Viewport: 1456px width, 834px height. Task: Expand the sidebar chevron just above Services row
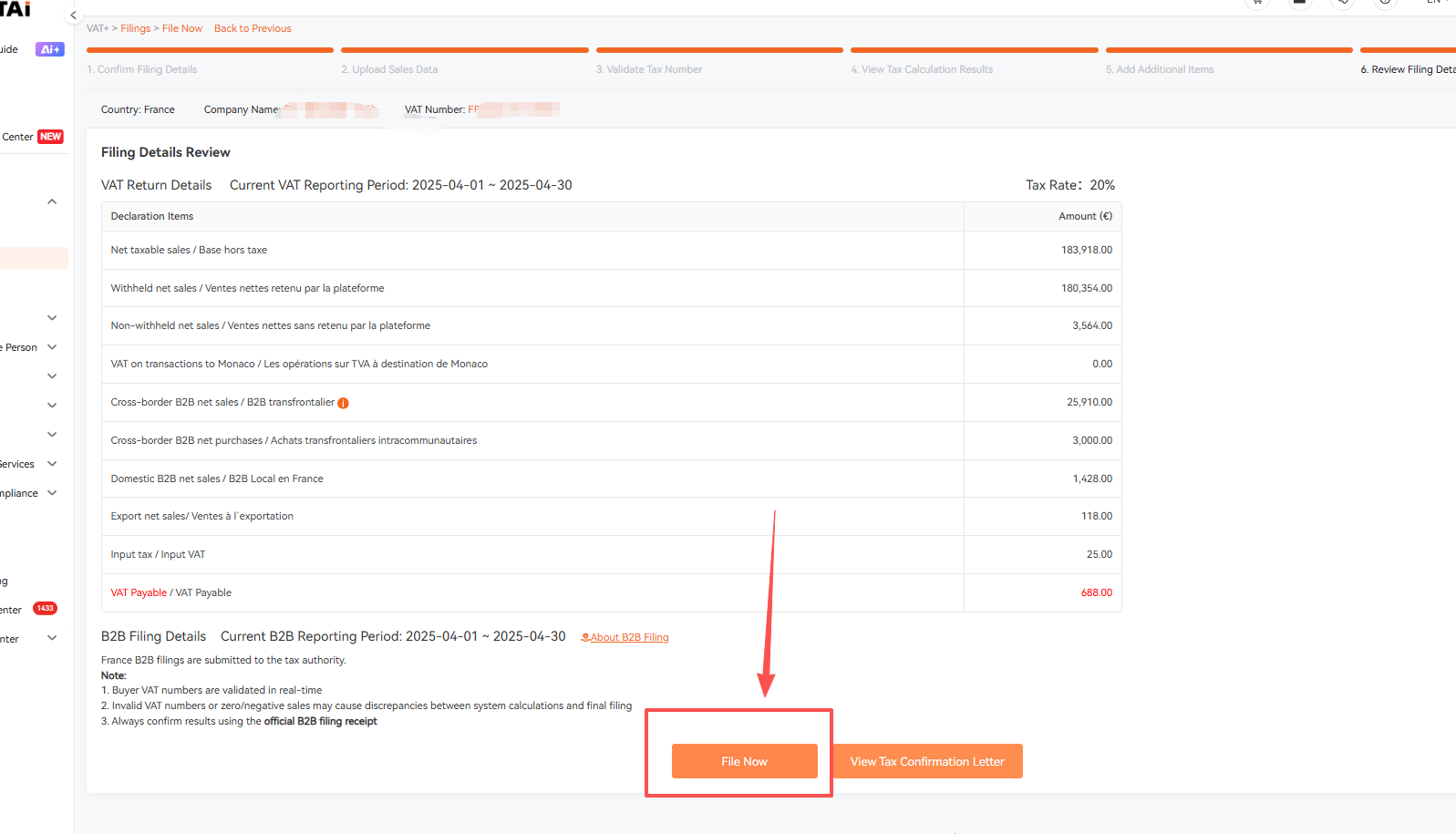[x=52, y=435]
